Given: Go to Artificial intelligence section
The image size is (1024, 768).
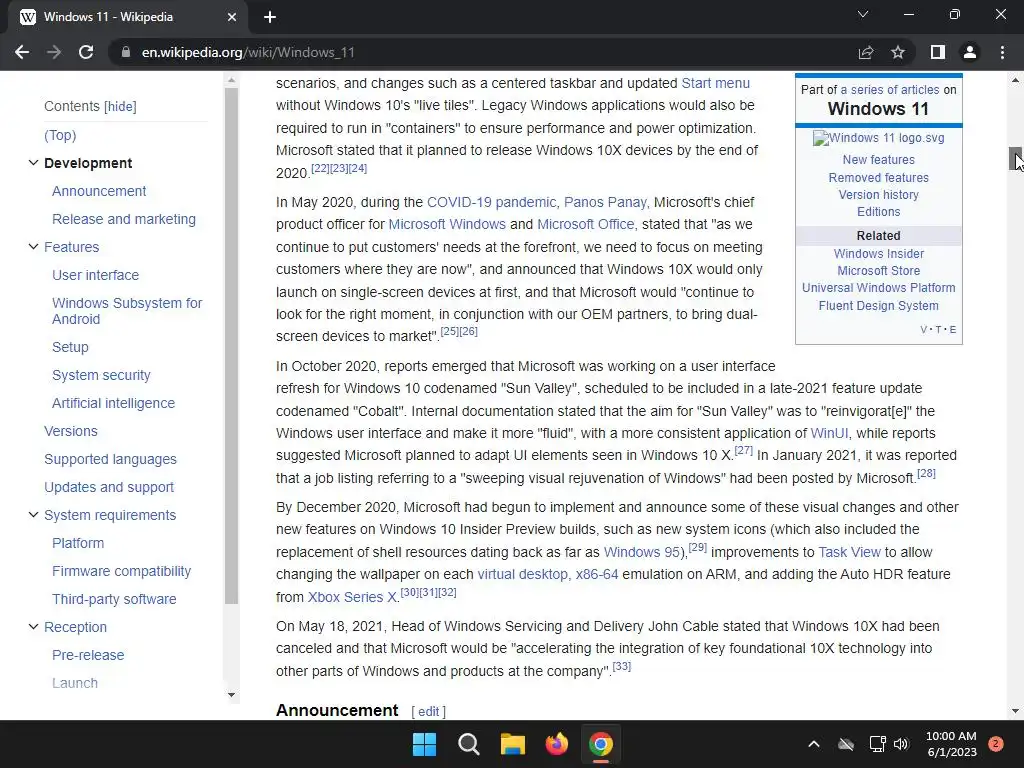Looking at the screenshot, I should [114, 404].
